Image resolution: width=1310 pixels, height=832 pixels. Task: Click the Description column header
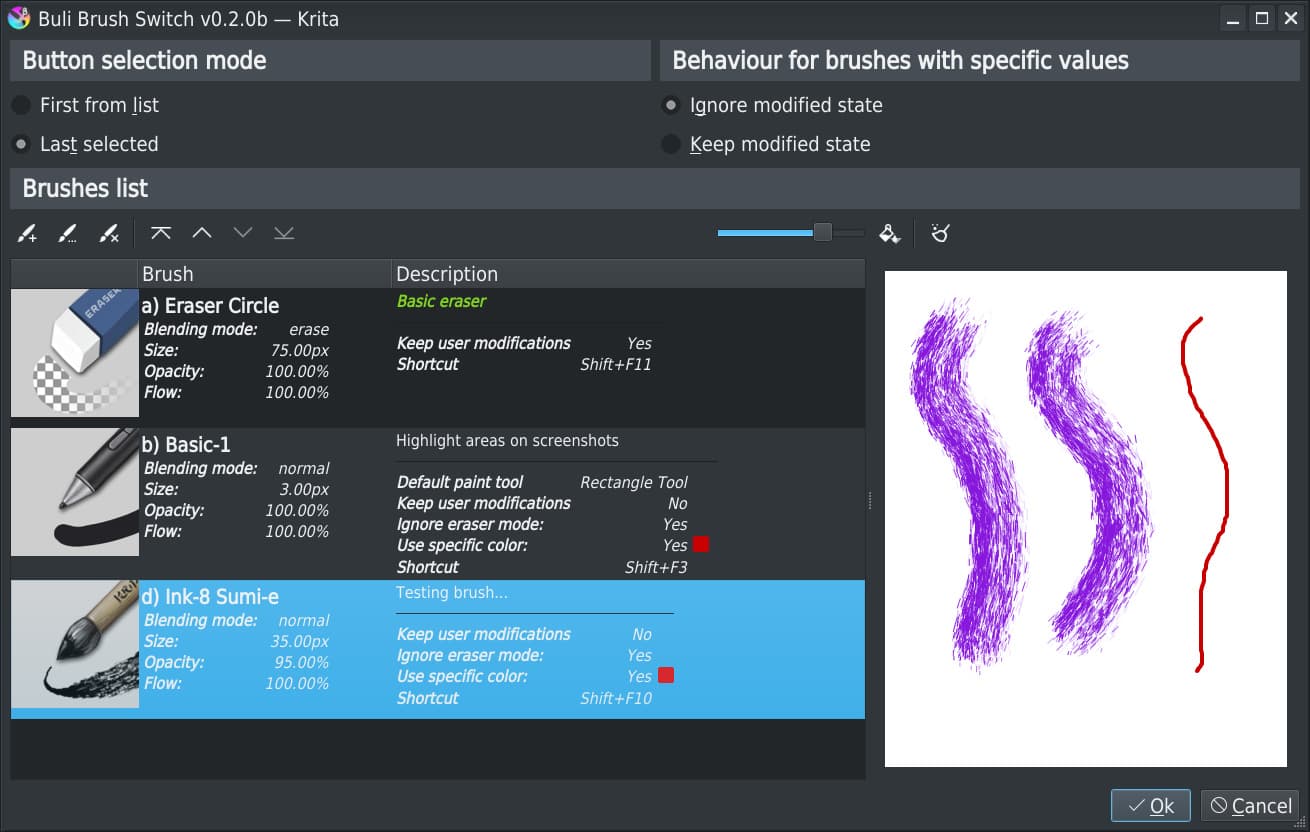click(628, 274)
